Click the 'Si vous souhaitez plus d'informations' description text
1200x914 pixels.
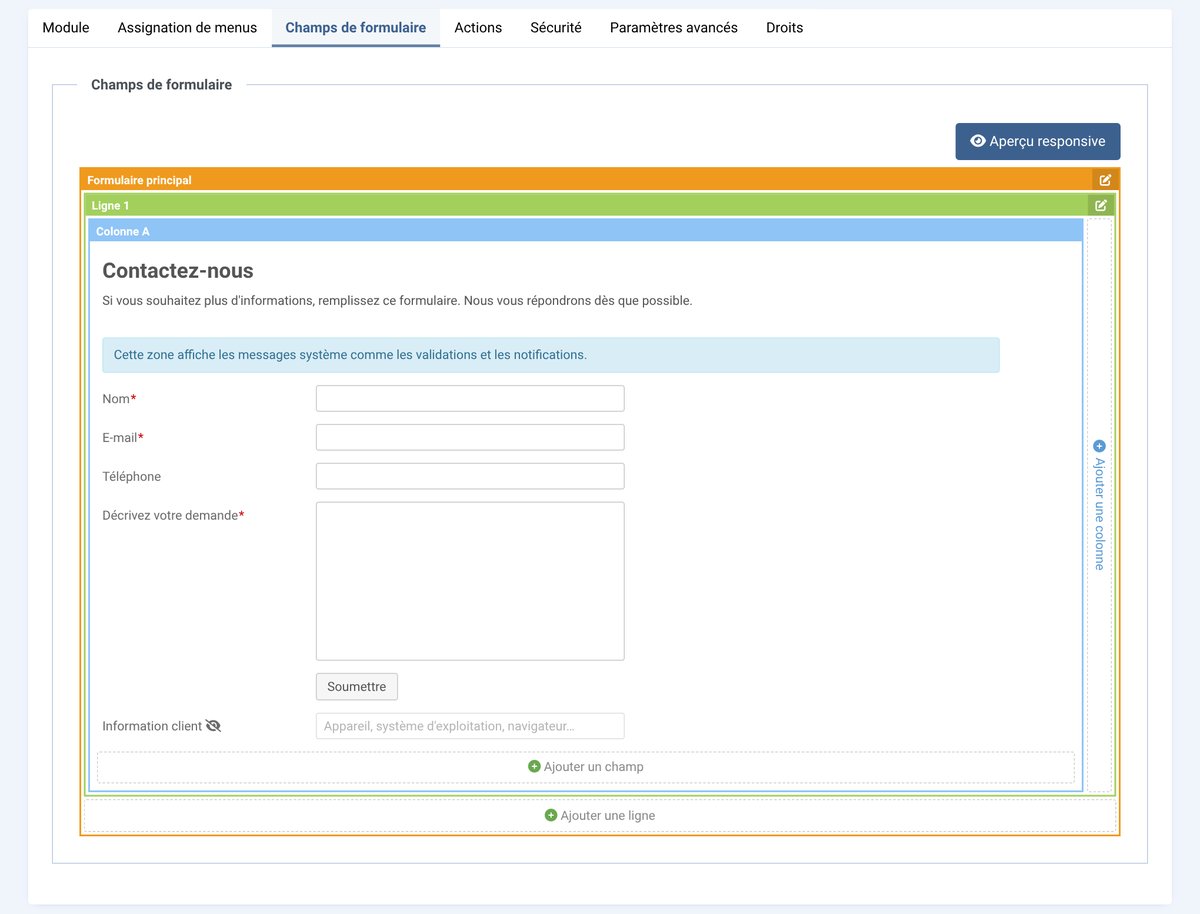(397, 301)
